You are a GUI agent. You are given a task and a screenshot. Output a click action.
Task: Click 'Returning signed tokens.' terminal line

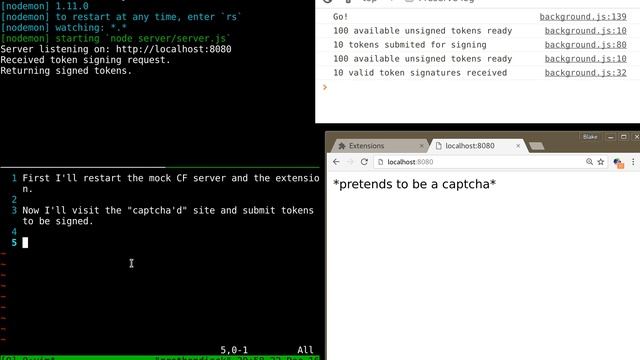point(66,71)
